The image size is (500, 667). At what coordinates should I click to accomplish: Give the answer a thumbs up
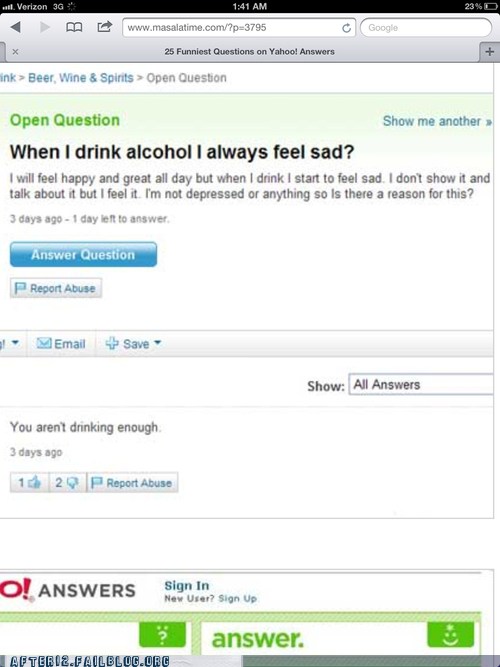tap(29, 482)
